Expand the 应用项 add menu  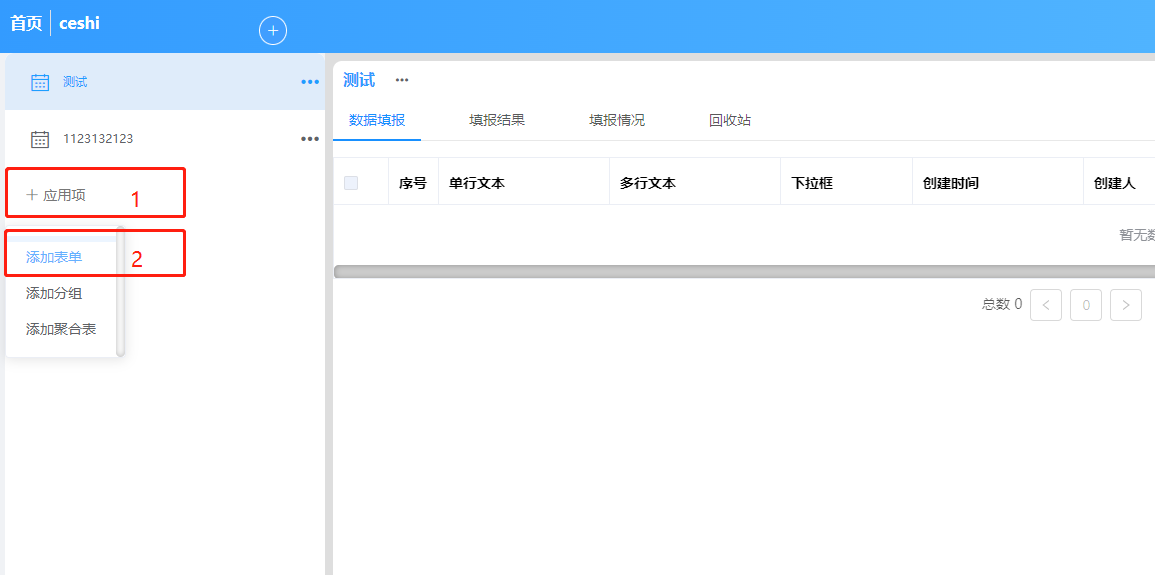(x=57, y=195)
